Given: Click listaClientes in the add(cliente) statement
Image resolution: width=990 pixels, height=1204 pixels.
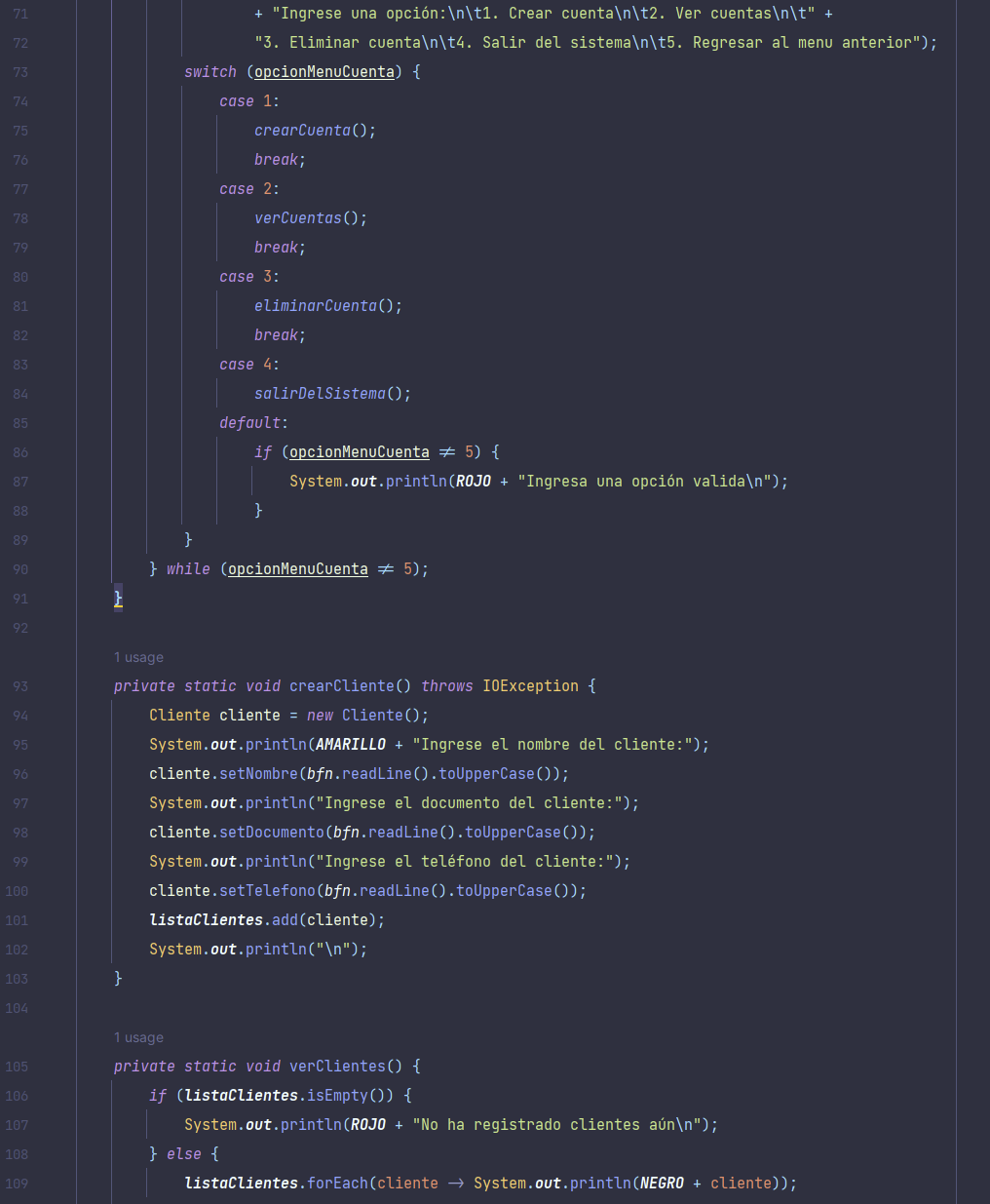Looking at the screenshot, I should click(x=206, y=920).
